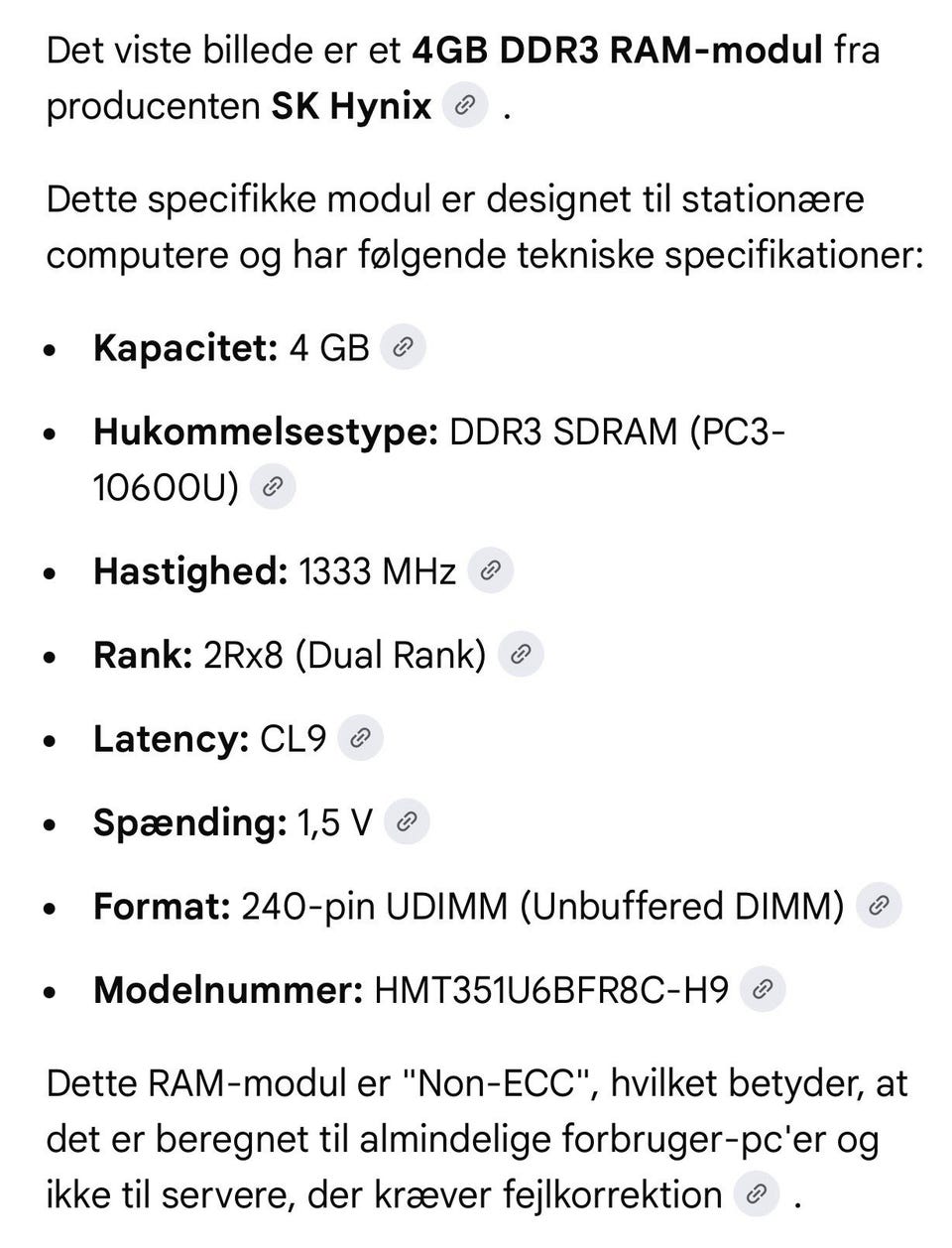The image size is (952, 1248).
Task: Click the bold text 4GB DDR3 RAM-modul
Action: click(x=617, y=49)
